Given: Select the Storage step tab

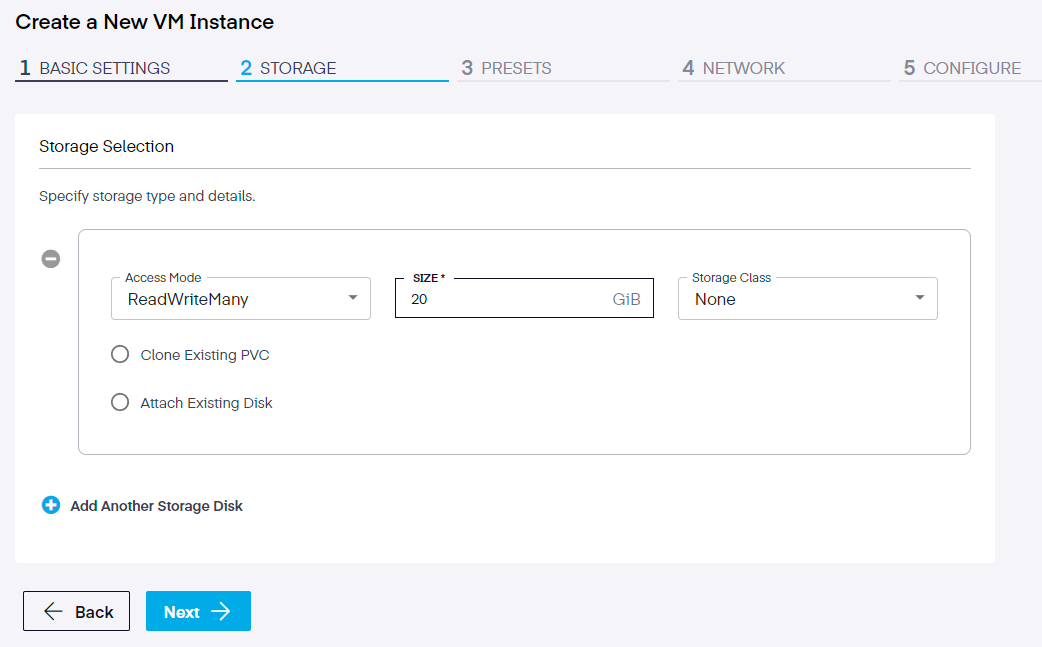Looking at the screenshot, I should point(297,68).
